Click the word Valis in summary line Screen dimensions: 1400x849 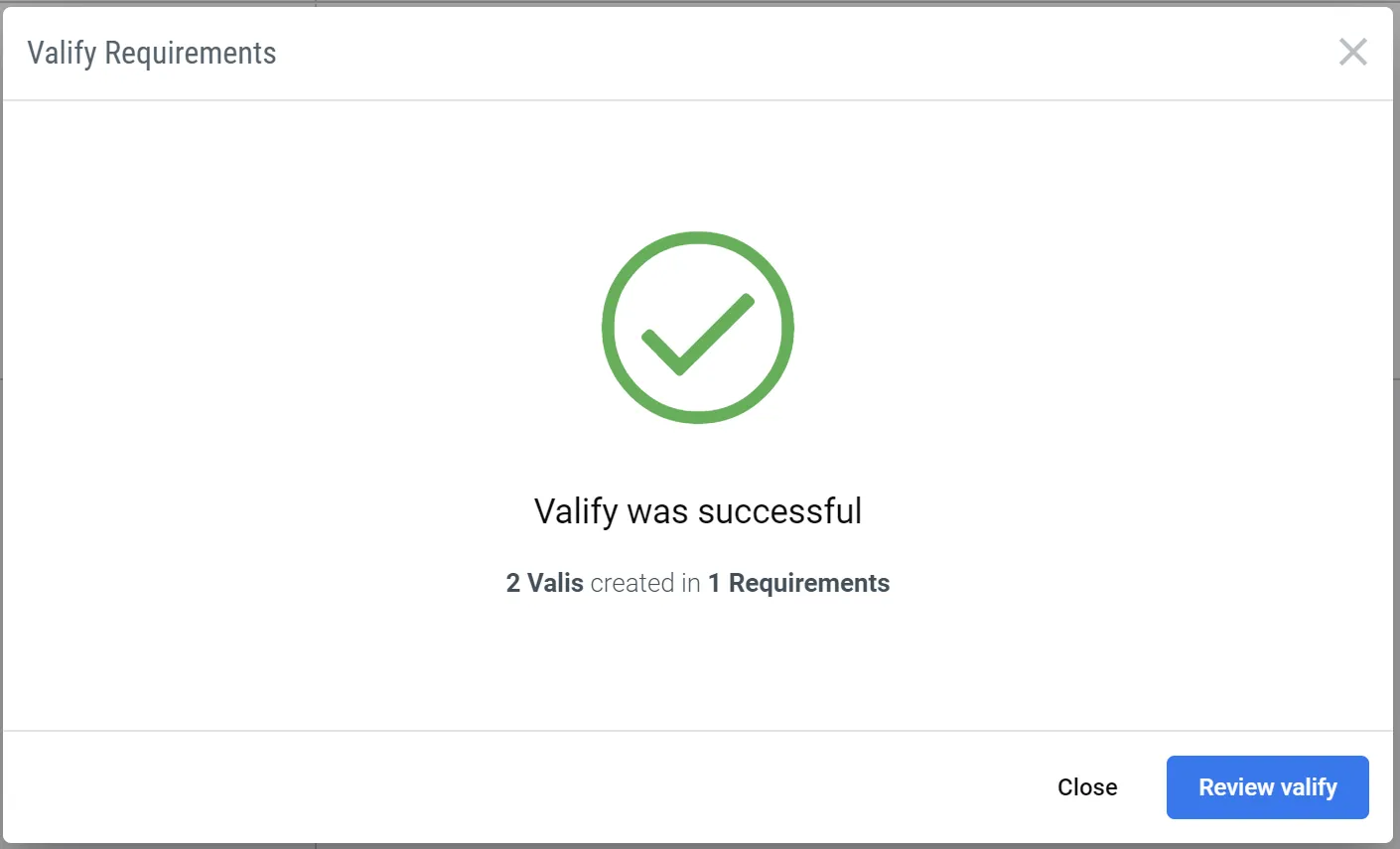coord(555,583)
